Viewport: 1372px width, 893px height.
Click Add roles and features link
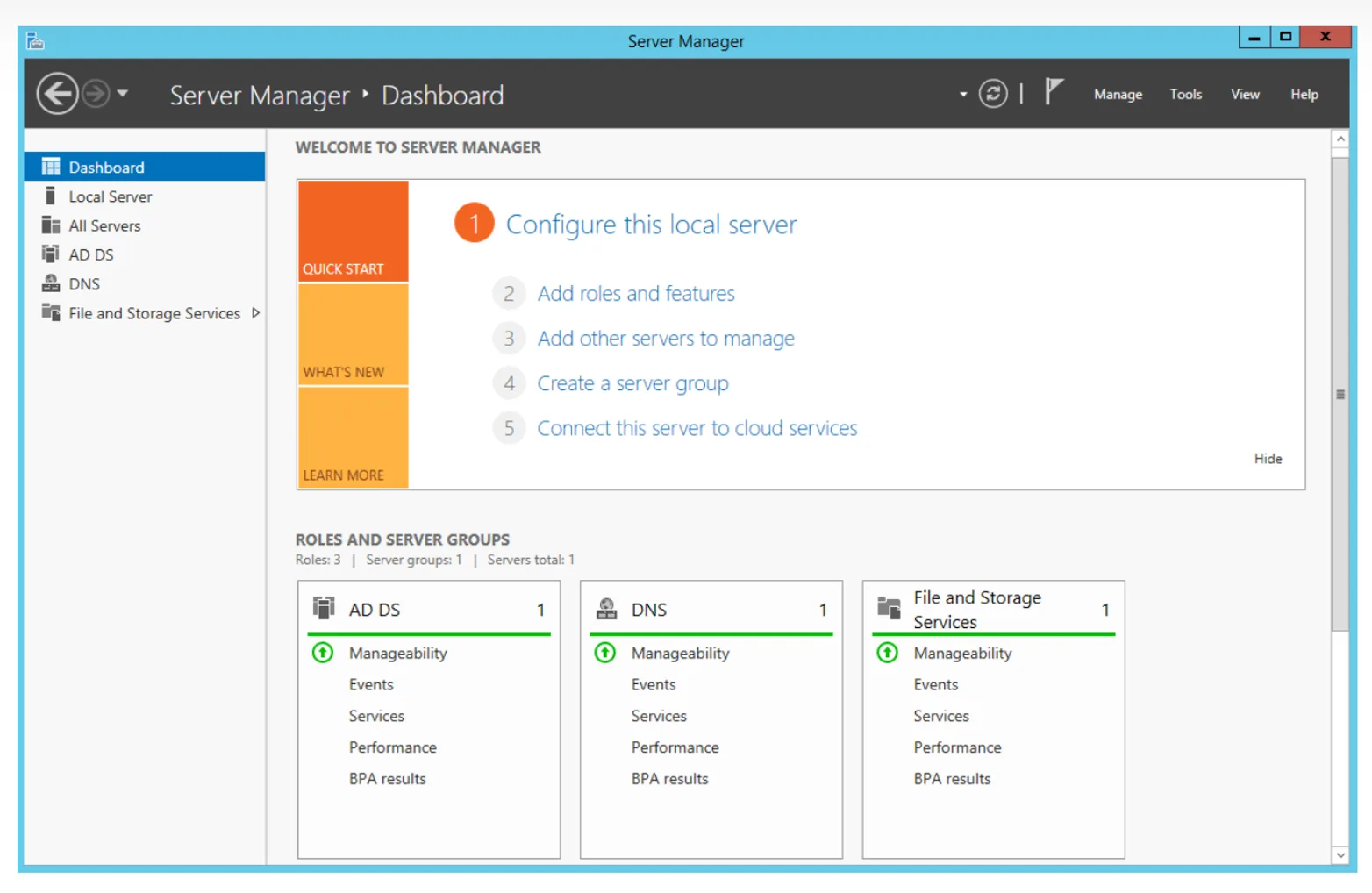coord(636,294)
